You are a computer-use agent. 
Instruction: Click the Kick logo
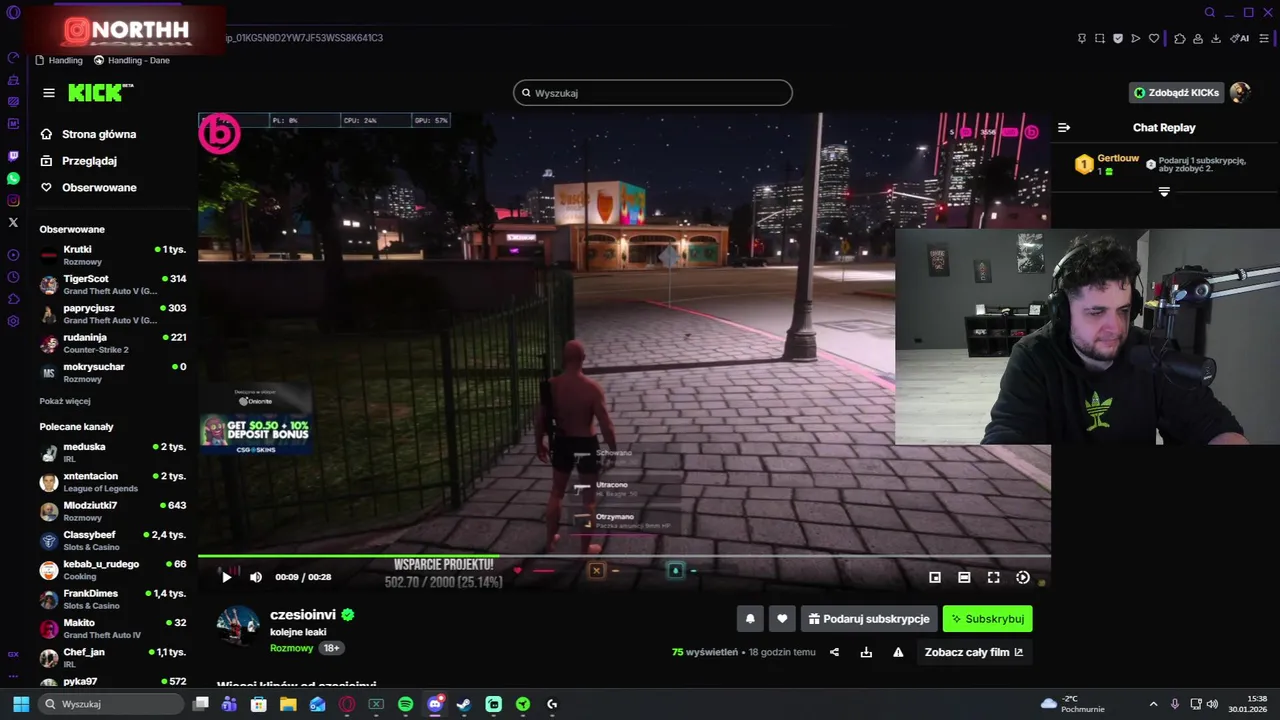point(100,93)
